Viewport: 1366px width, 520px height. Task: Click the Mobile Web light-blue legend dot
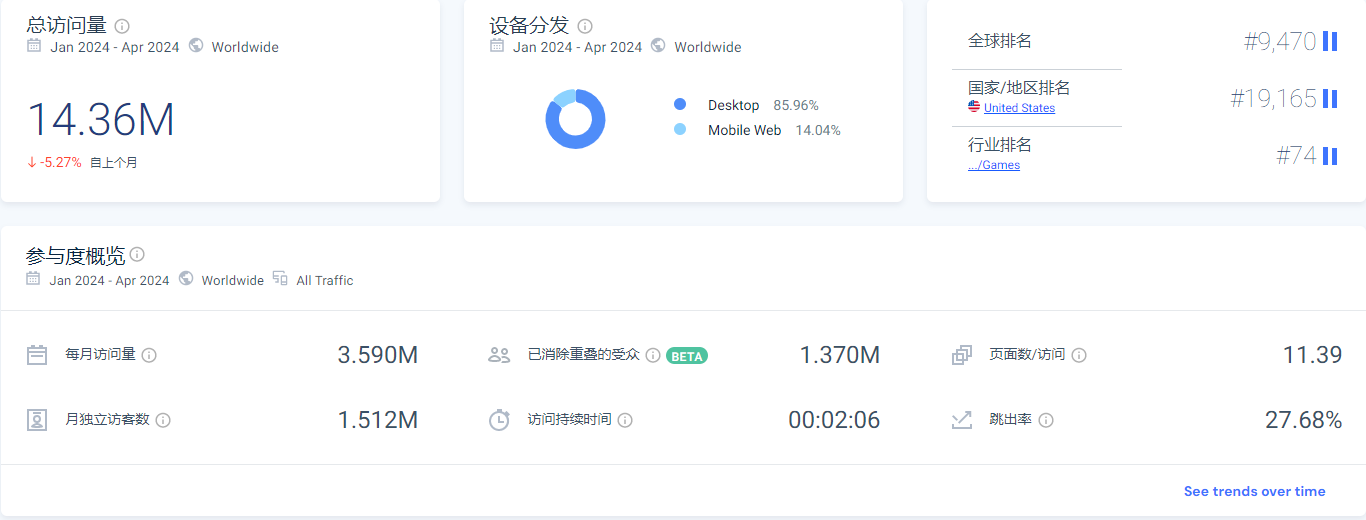680,130
